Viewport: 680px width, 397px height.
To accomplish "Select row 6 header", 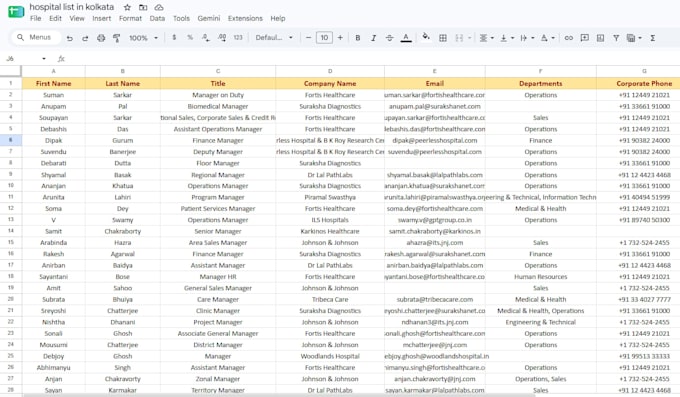I will (10, 140).
